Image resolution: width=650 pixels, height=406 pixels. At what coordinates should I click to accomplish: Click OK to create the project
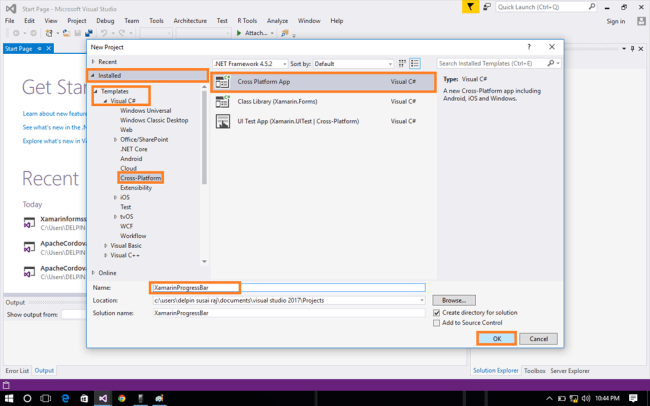coord(497,339)
